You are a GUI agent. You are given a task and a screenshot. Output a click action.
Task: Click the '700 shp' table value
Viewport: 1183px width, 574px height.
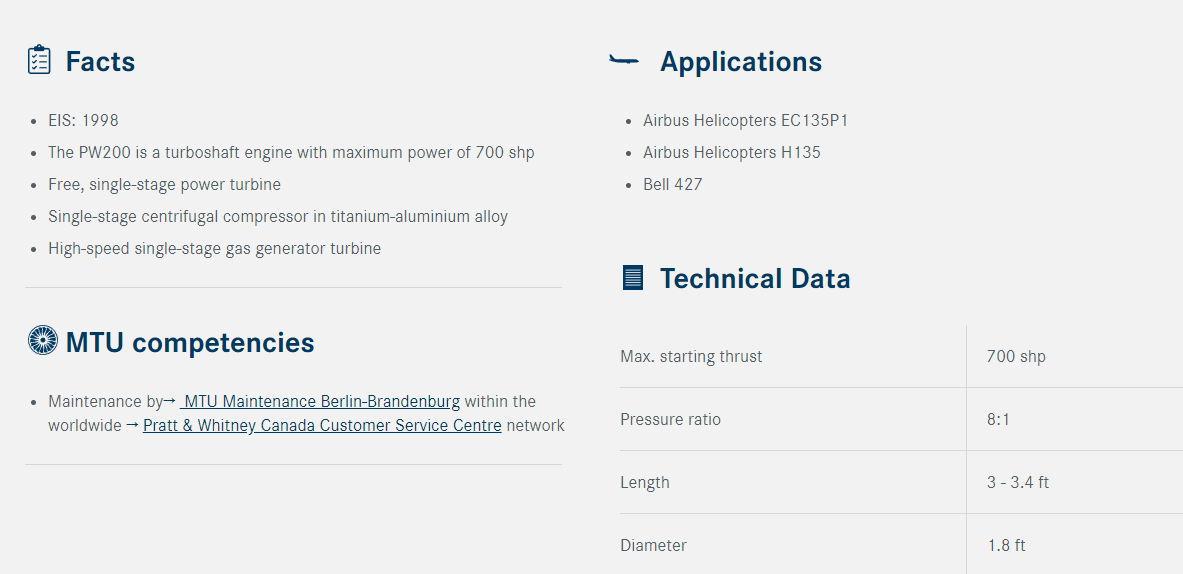(x=1016, y=357)
